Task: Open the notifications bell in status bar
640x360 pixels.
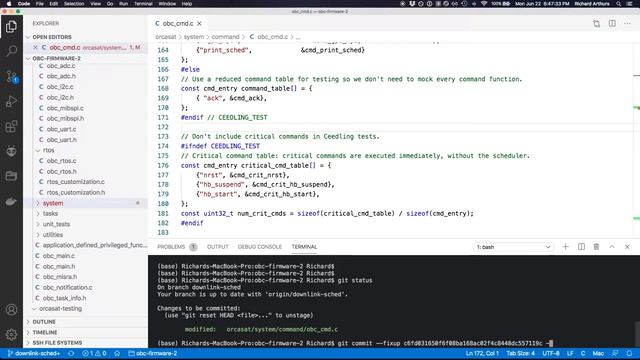Action: 629,353
